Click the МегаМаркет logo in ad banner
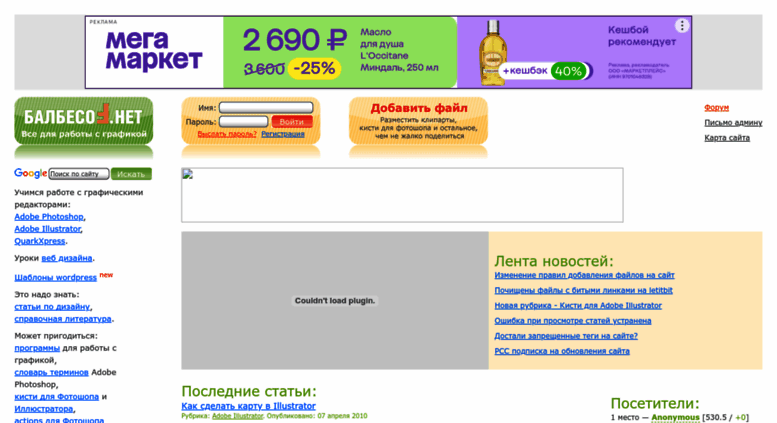This screenshot has width=777, height=423. click(x=154, y=51)
